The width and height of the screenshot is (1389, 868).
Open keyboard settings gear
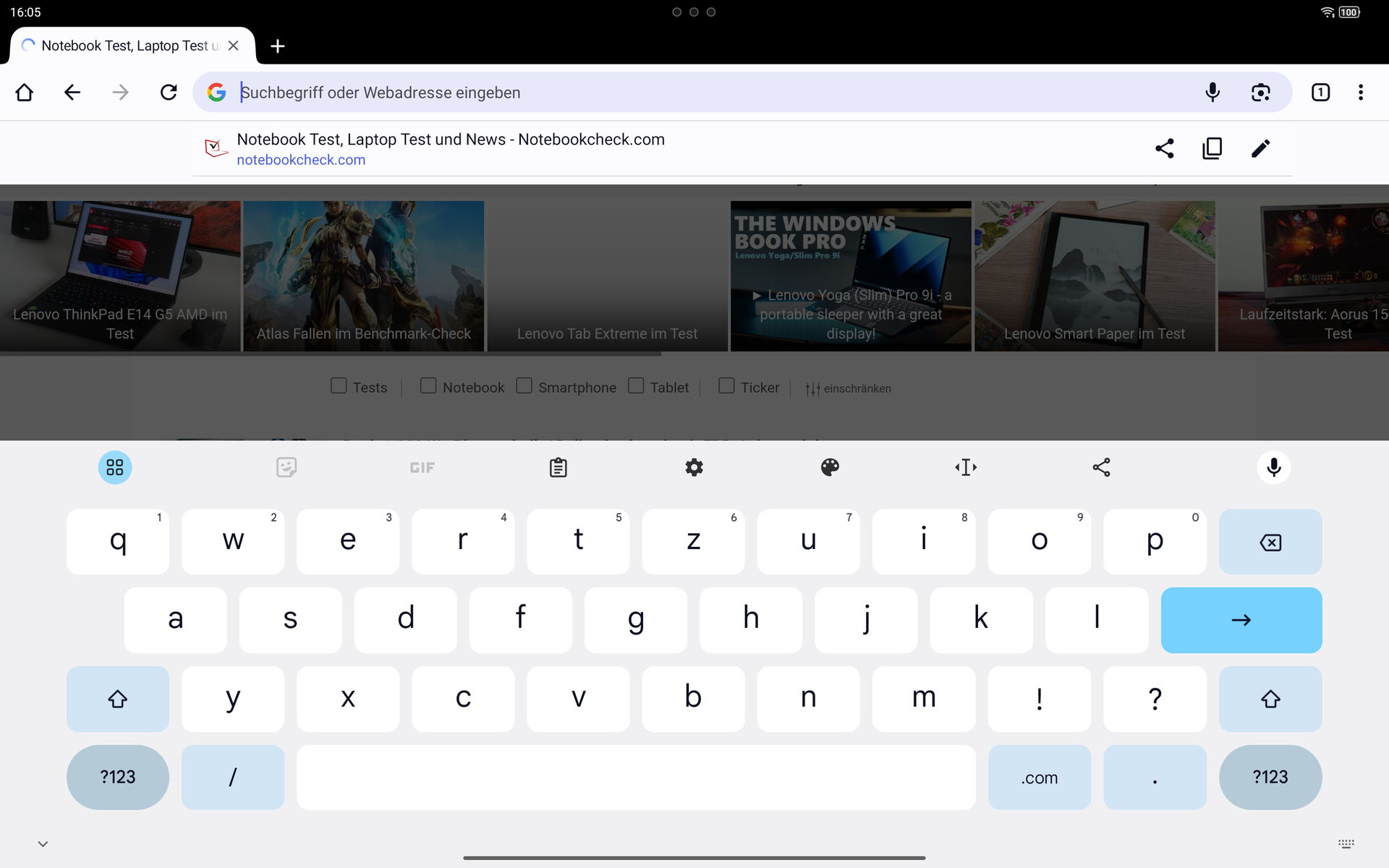tap(694, 468)
